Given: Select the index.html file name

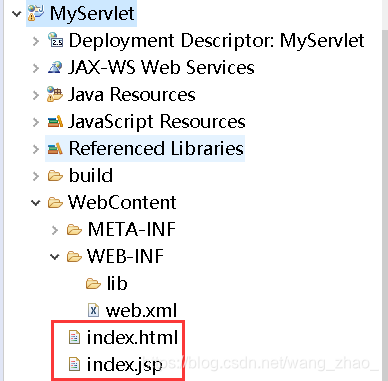Looking at the screenshot, I should (132, 337).
